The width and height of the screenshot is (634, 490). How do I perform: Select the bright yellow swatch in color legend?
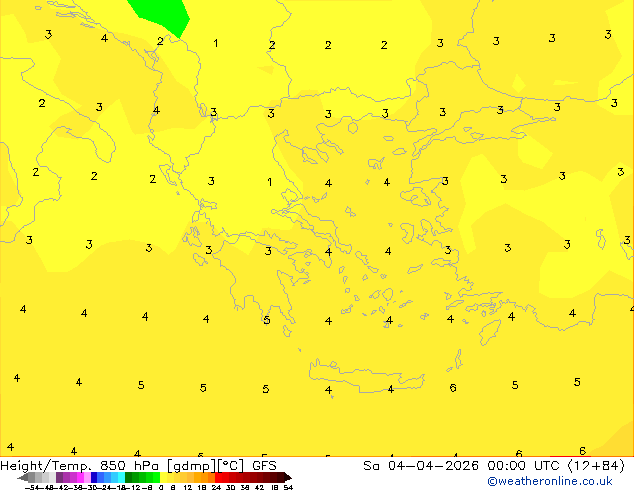[163, 477]
